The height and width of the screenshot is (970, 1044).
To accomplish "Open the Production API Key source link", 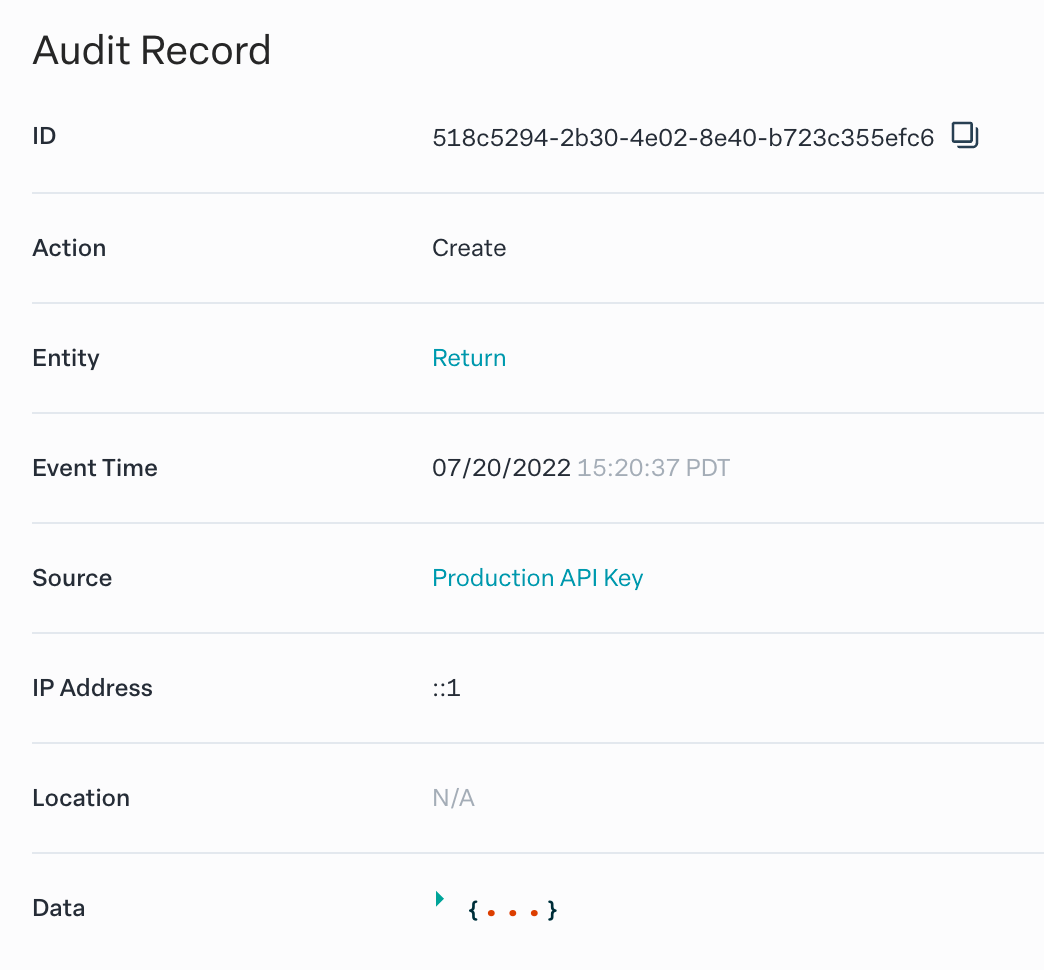I will pos(537,577).
